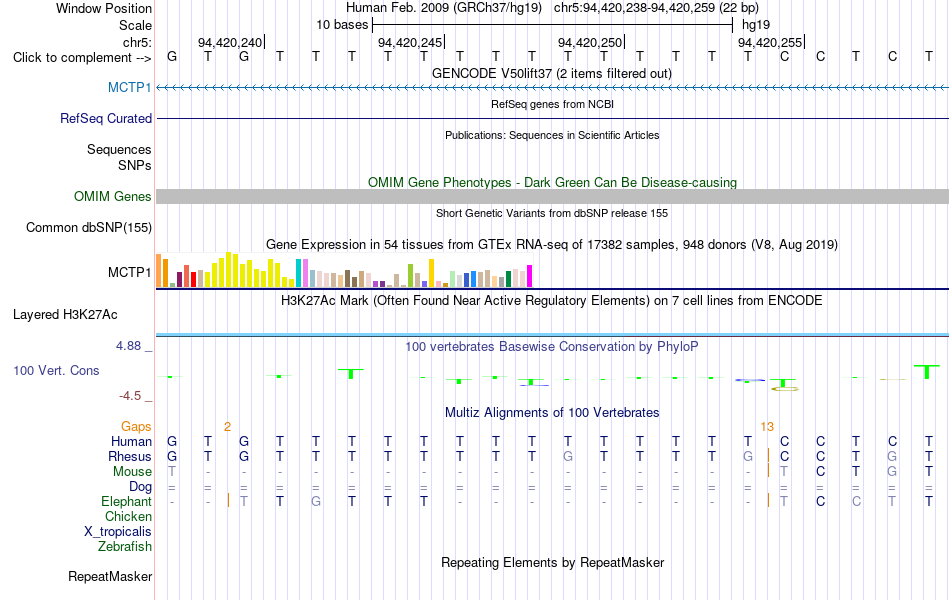This screenshot has width=950, height=600.
Task: Select the Mouse species row label
Action: (x=133, y=472)
